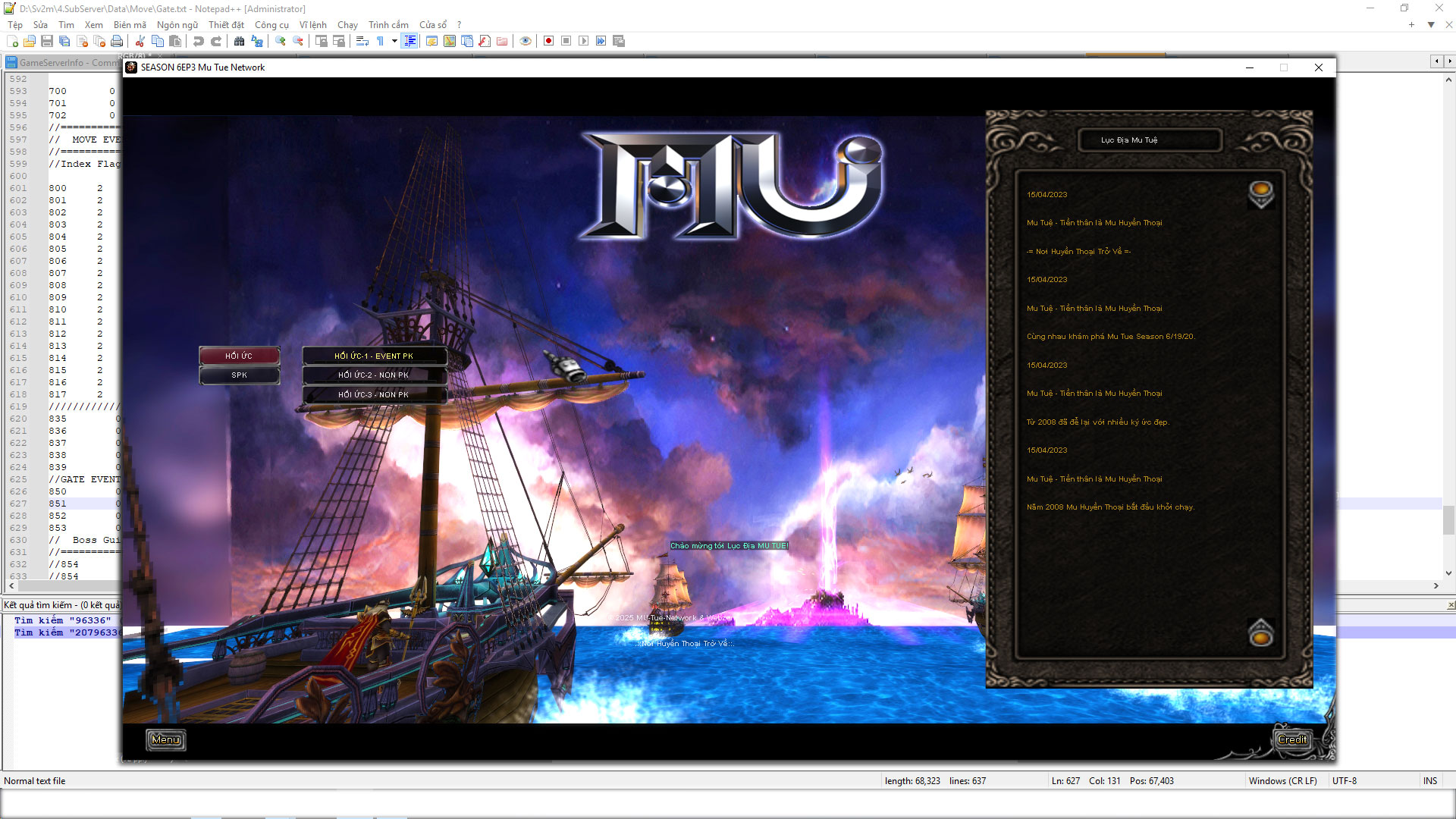Click the Copy icon in the toolbar

tap(158, 41)
